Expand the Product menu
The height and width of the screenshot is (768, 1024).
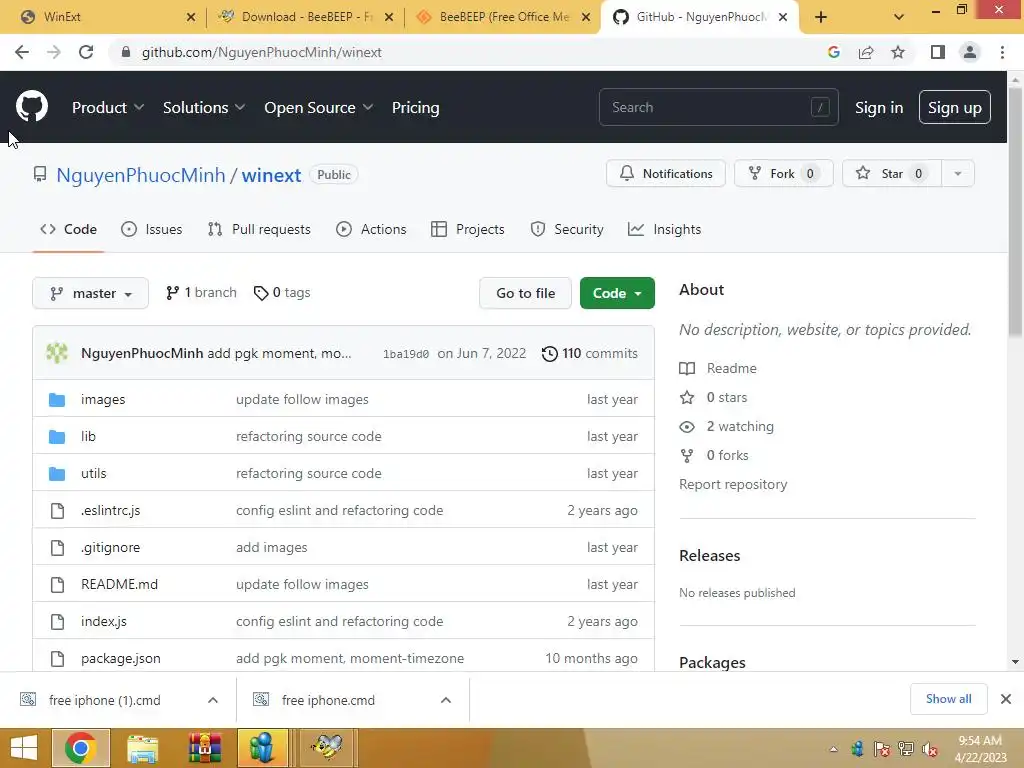pyautogui.click(x=108, y=108)
